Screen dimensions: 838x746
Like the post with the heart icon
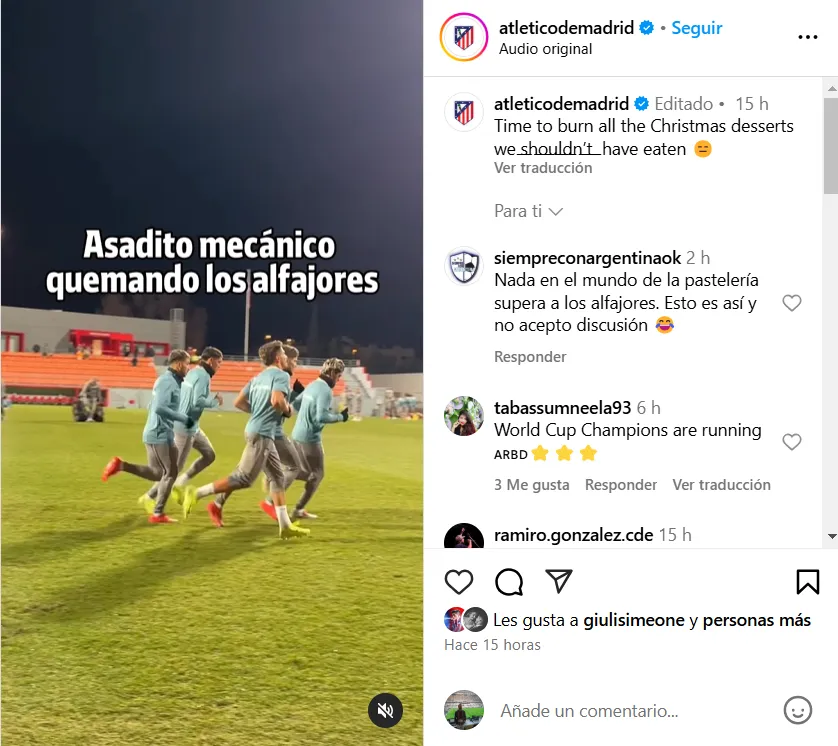tap(459, 582)
